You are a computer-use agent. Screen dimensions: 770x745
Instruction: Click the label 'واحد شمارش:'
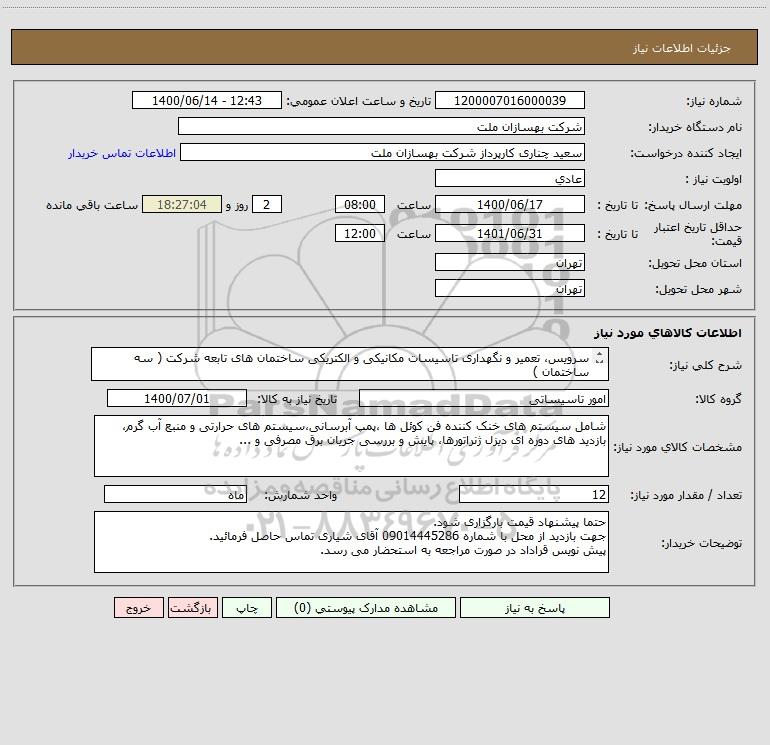pos(301,495)
